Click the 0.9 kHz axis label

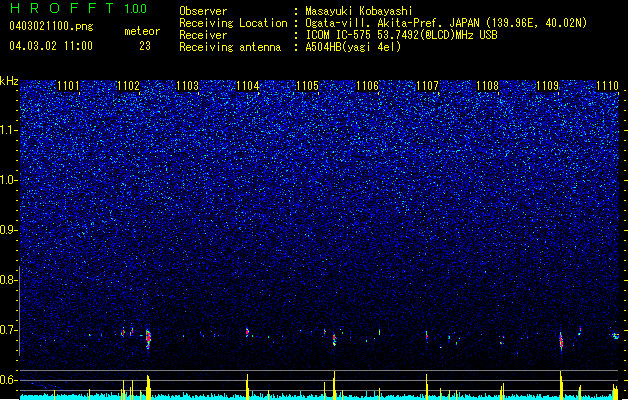pyautogui.click(x=9, y=230)
